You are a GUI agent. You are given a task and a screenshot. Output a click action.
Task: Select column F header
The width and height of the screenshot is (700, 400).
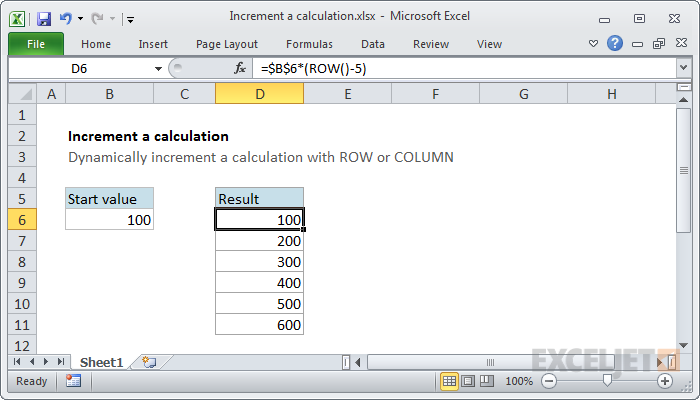[435, 94]
